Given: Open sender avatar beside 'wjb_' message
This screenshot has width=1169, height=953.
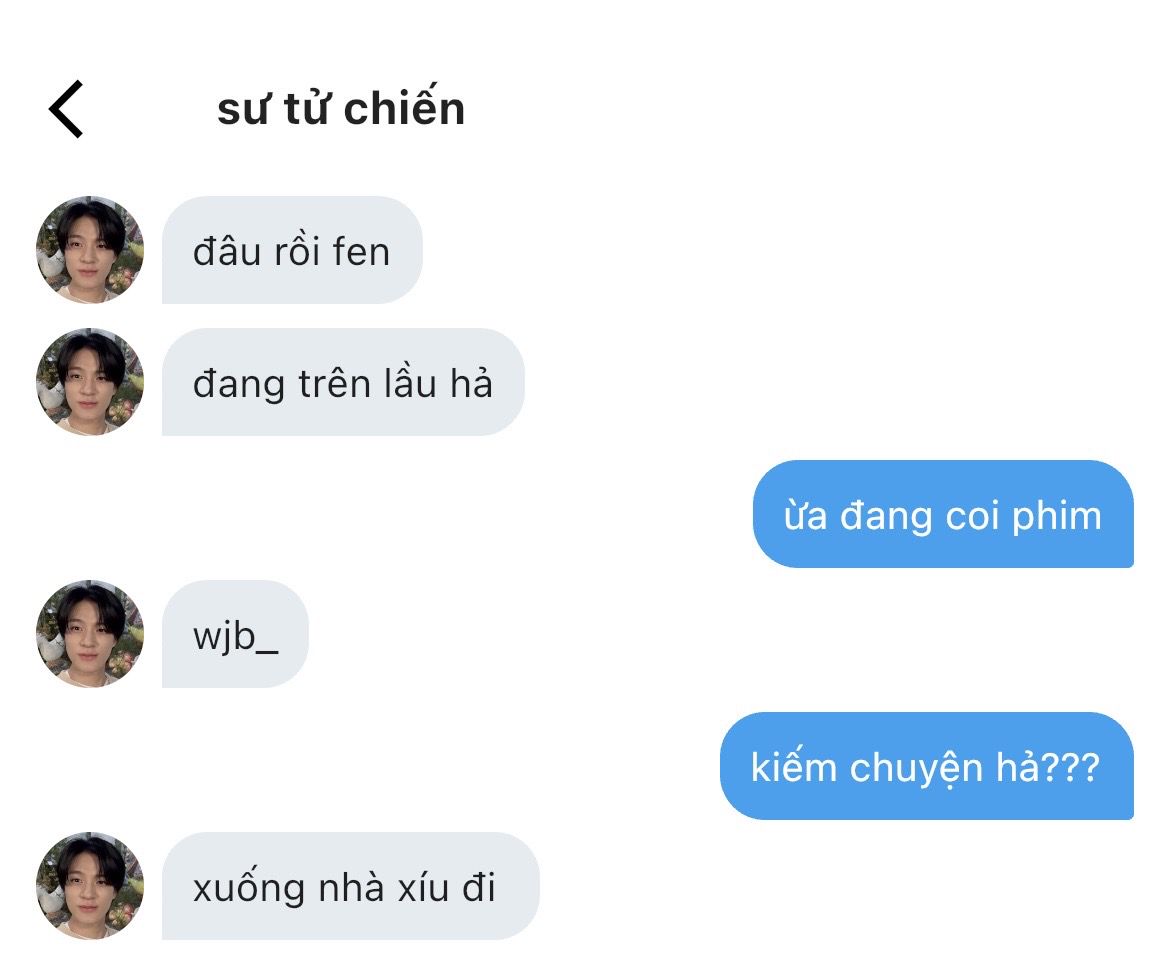Looking at the screenshot, I should pyautogui.click(x=90, y=634).
